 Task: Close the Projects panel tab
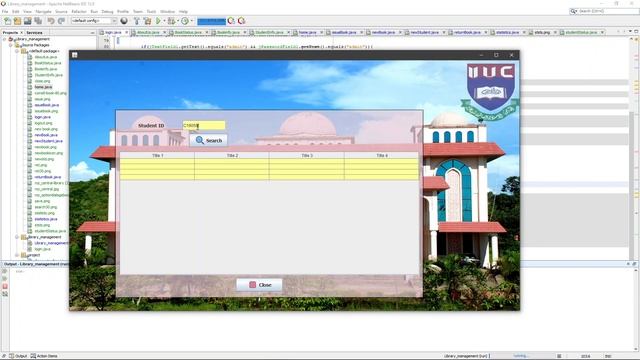coord(22,33)
